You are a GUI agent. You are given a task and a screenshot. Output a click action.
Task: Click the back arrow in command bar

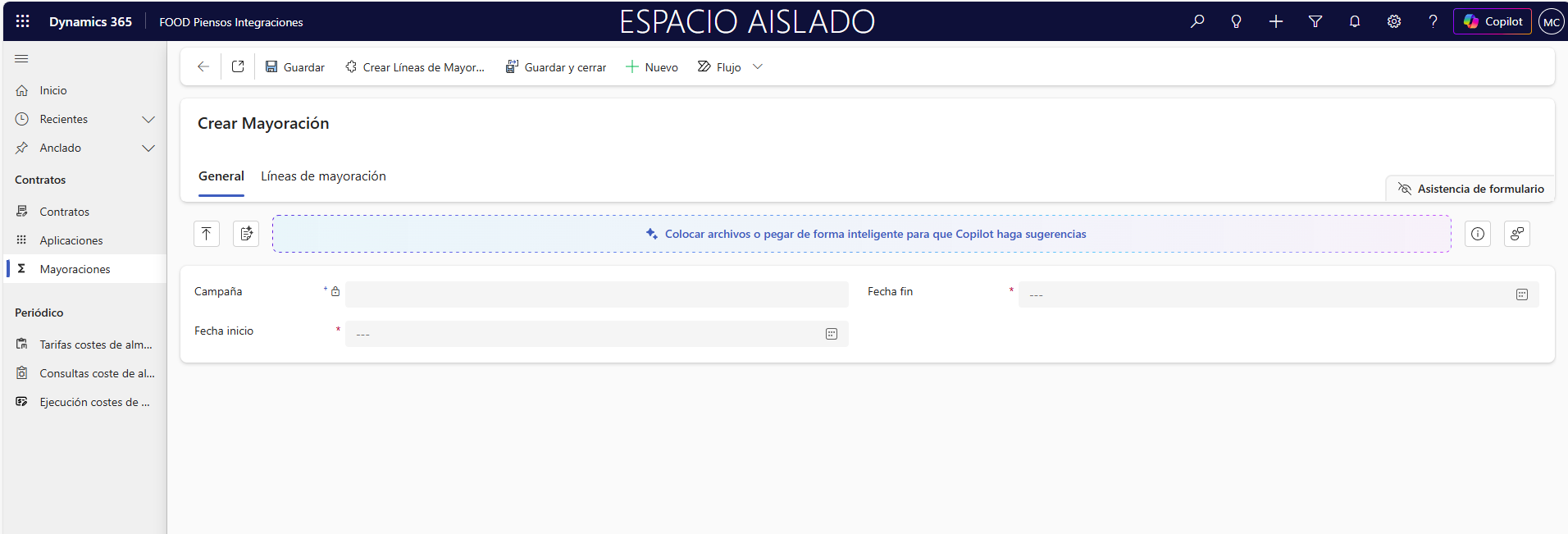pyautogui.click(x=203, y=66)
